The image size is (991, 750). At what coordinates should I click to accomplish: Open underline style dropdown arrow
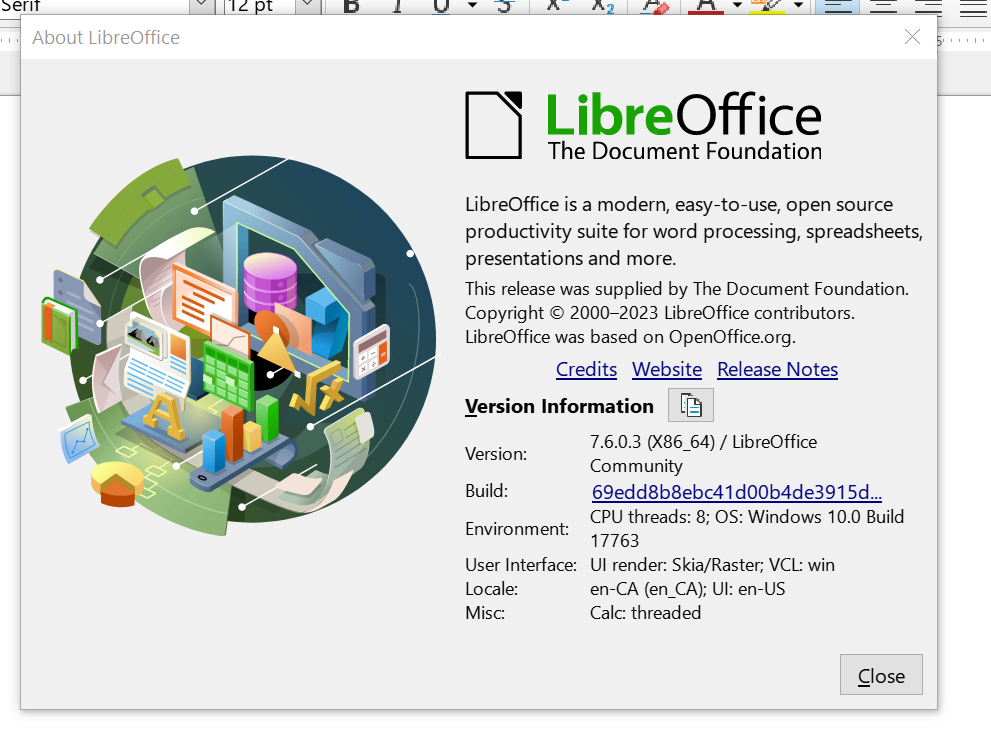click(x=472, y=6)
